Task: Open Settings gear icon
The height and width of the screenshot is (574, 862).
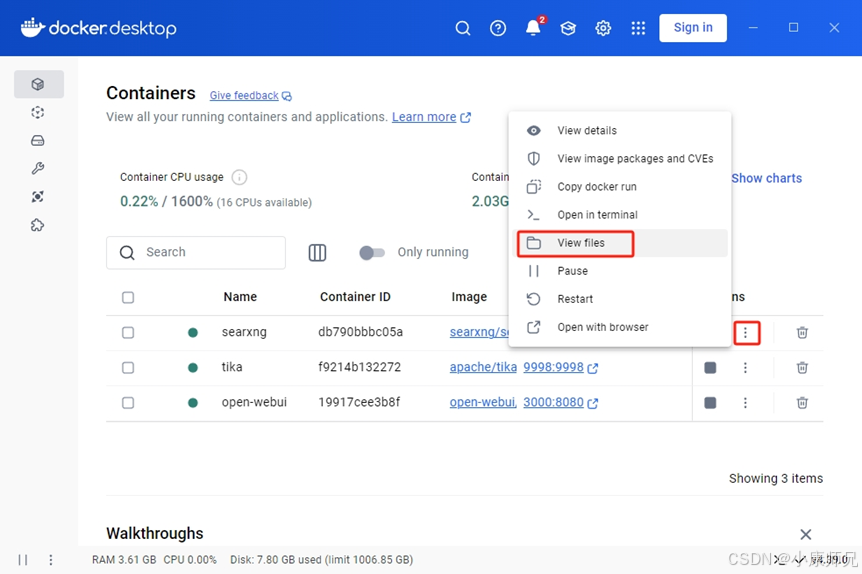Action: point(603,28)
